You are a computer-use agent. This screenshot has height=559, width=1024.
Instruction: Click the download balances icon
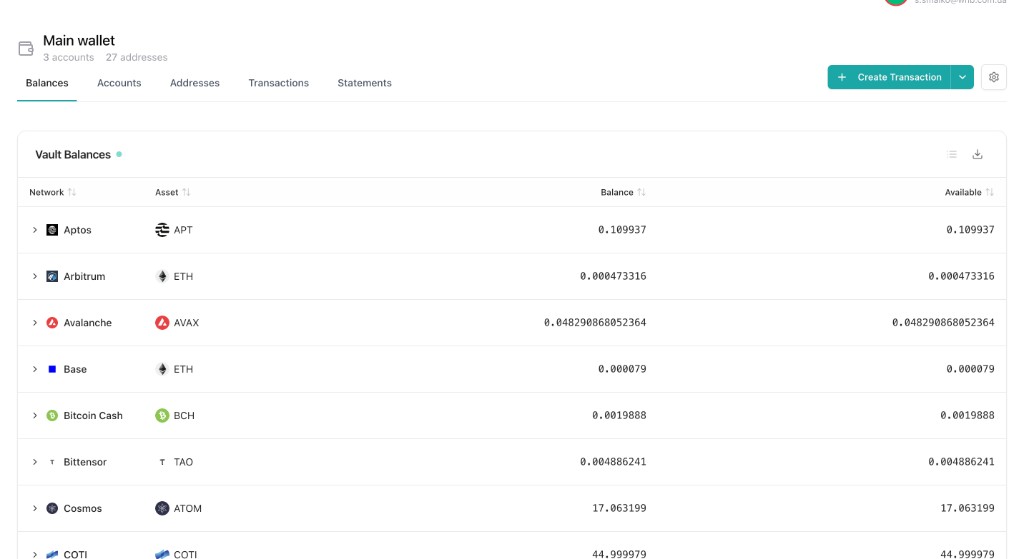(x=977, y=154)
